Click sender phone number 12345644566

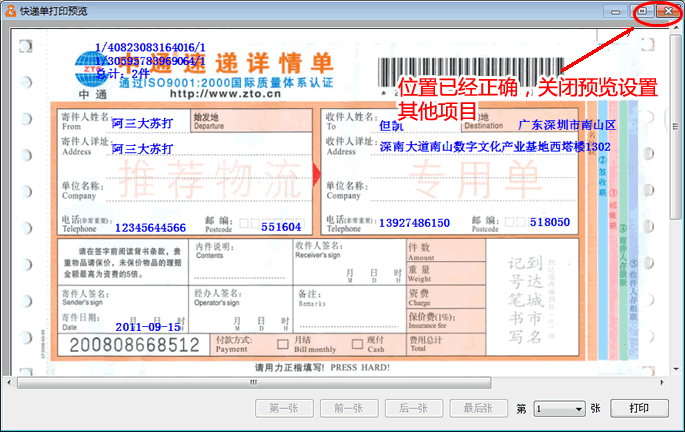click(150, 228)
